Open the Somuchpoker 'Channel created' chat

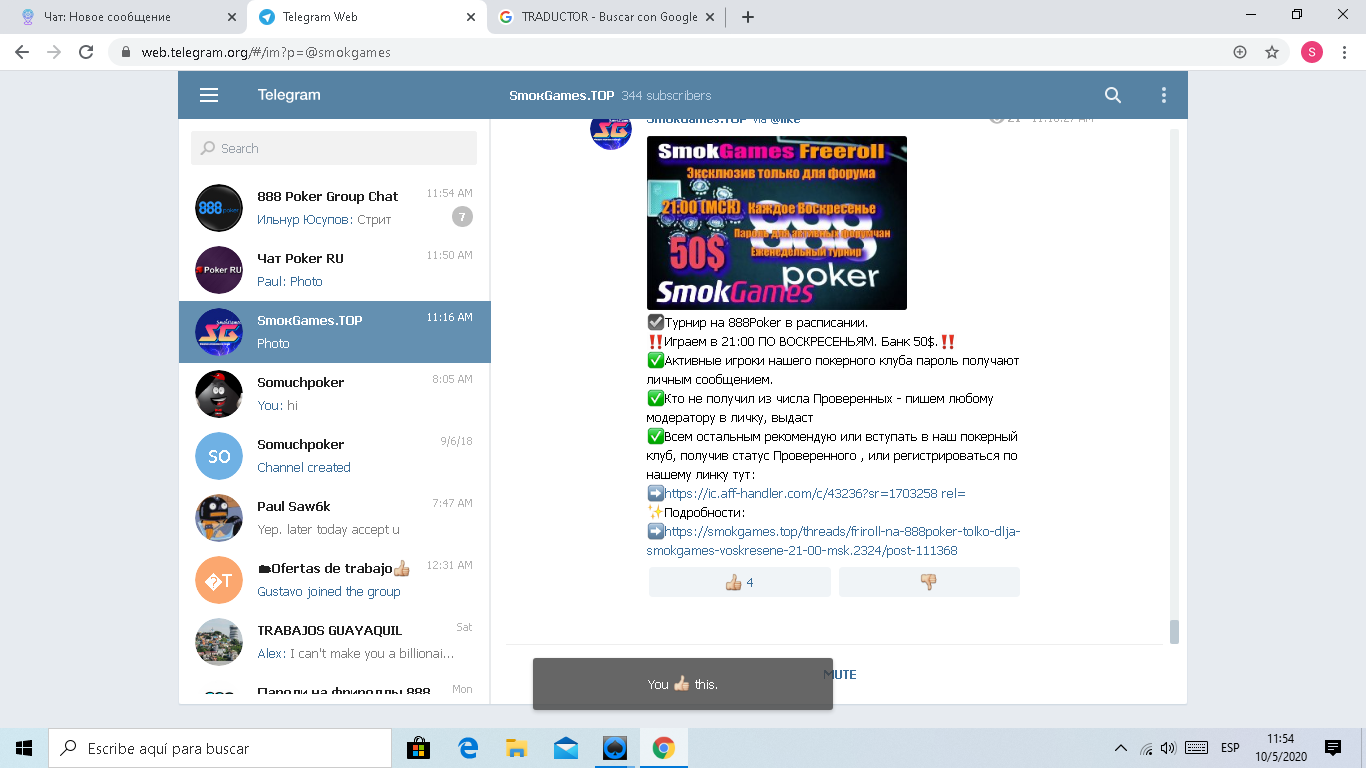click(x=335, y=456)
